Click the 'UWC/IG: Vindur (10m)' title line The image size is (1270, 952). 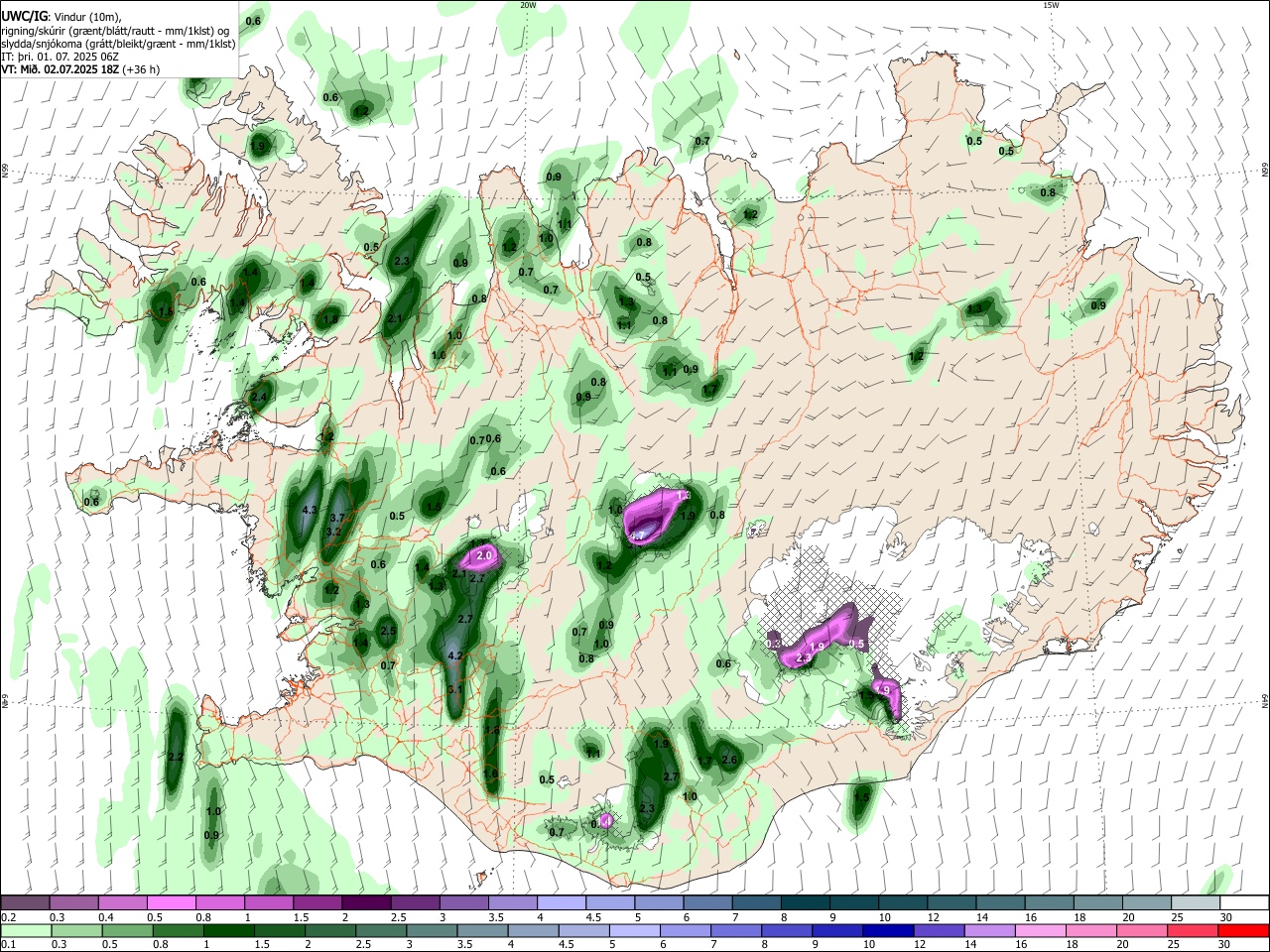(x=61, y=17)
